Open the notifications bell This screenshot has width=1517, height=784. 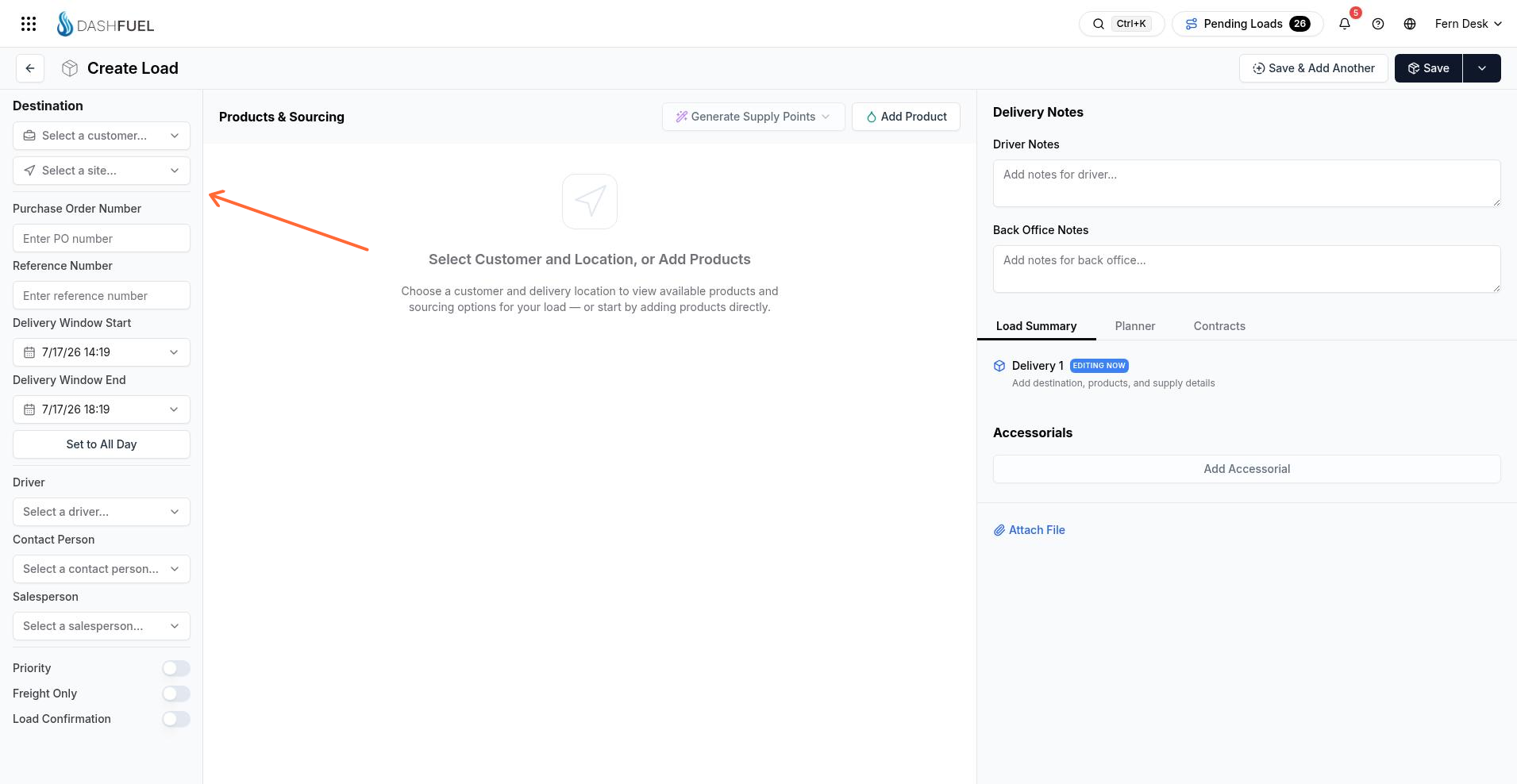(1345, 24)
